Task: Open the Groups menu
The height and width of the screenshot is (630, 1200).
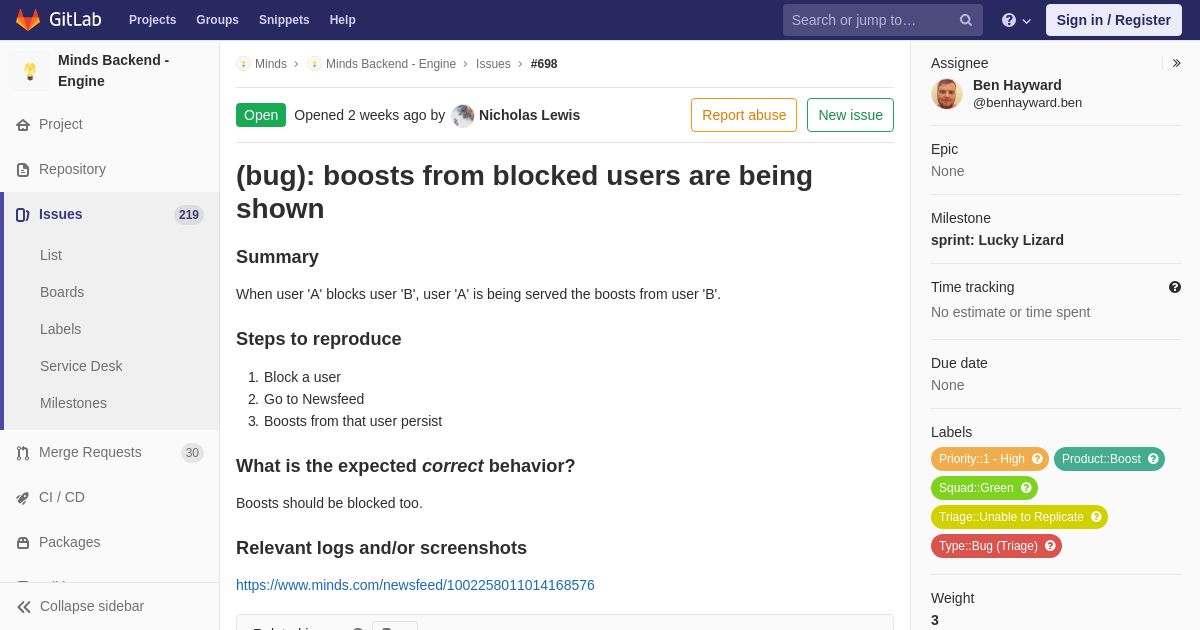Action: [x=217, y=20]
